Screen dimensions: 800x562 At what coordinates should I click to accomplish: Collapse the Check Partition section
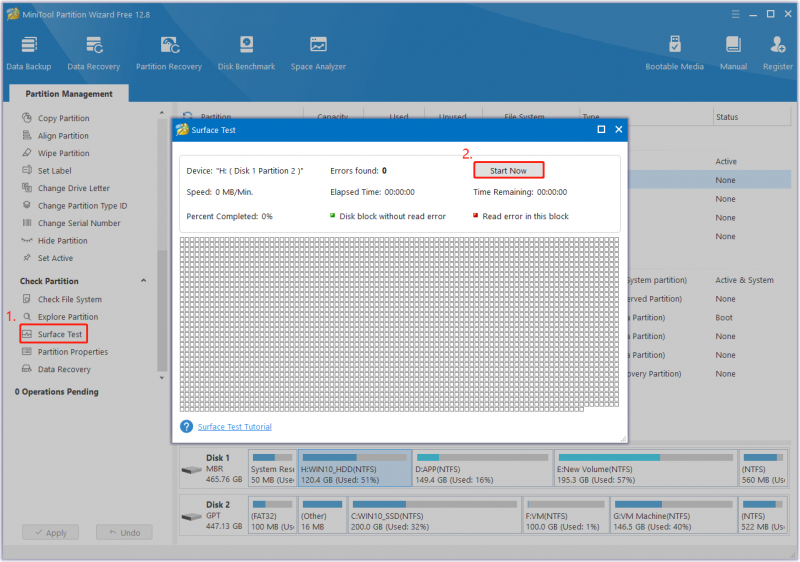click(143, 280)
